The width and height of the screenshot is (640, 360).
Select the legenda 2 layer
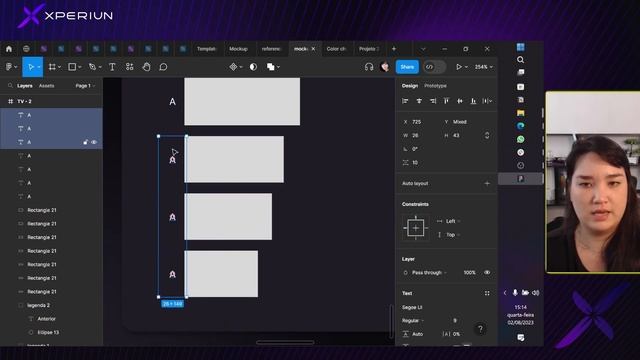pyautogui.click(x=38, y=305)
